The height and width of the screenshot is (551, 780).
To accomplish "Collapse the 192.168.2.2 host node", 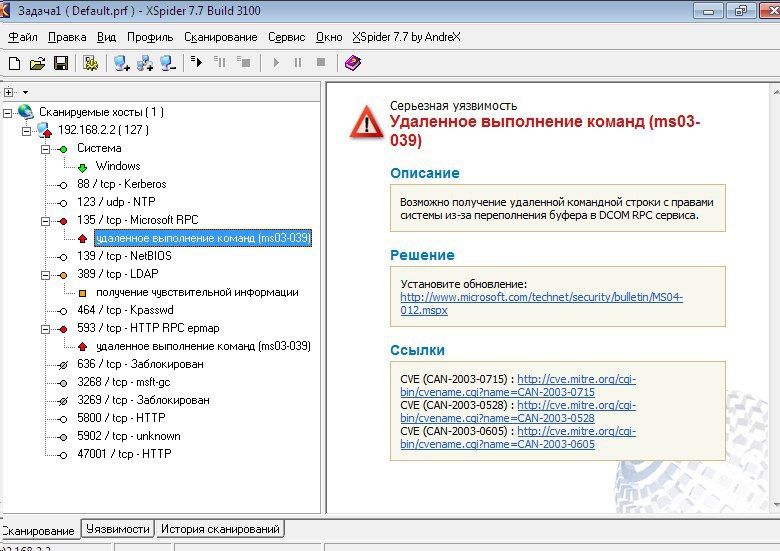I will [x=26, y=131].
